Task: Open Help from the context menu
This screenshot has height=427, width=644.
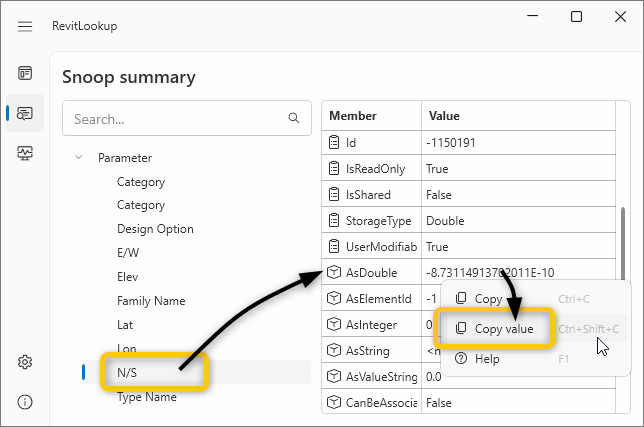Action: pos(487,358)
